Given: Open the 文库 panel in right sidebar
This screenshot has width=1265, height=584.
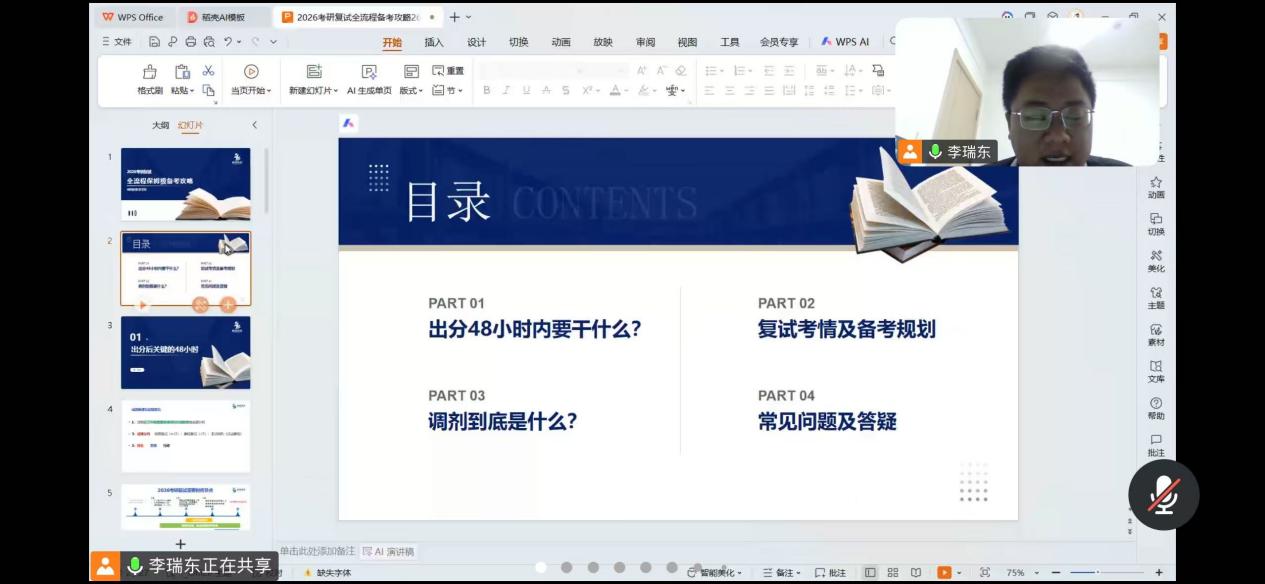Looking at the screenshot, I should coord(1156,372).
